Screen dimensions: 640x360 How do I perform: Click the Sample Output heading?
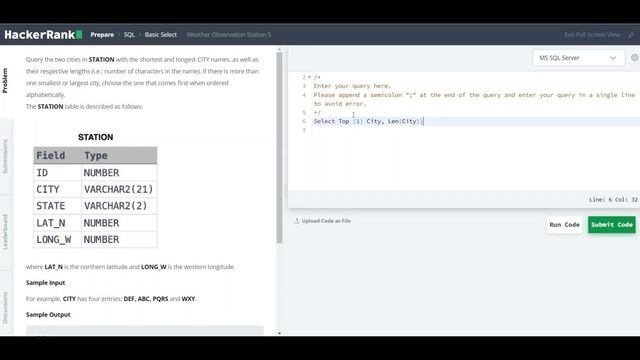click(48, 315)
